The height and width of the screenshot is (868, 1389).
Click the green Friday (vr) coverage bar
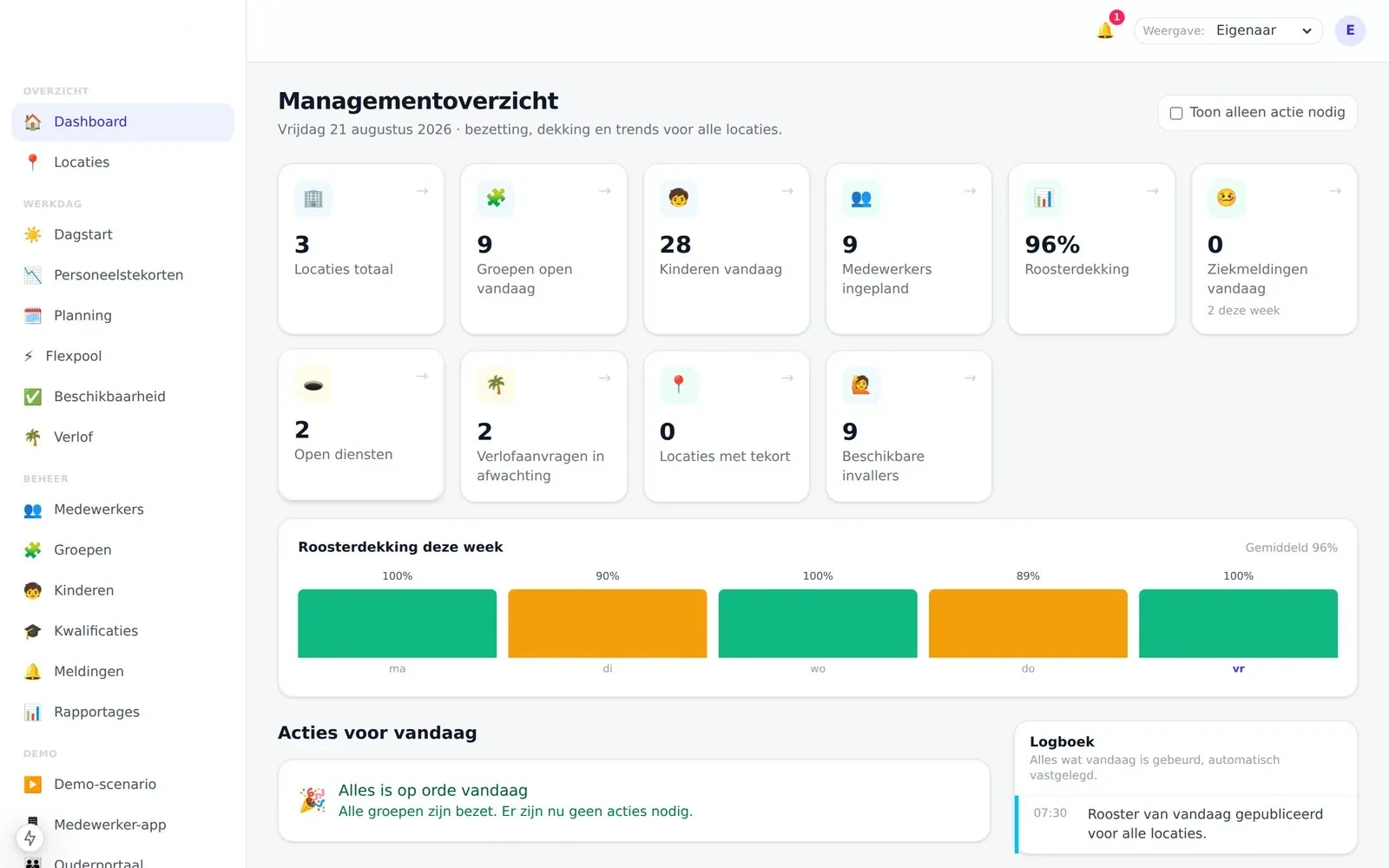(1238, 623)
